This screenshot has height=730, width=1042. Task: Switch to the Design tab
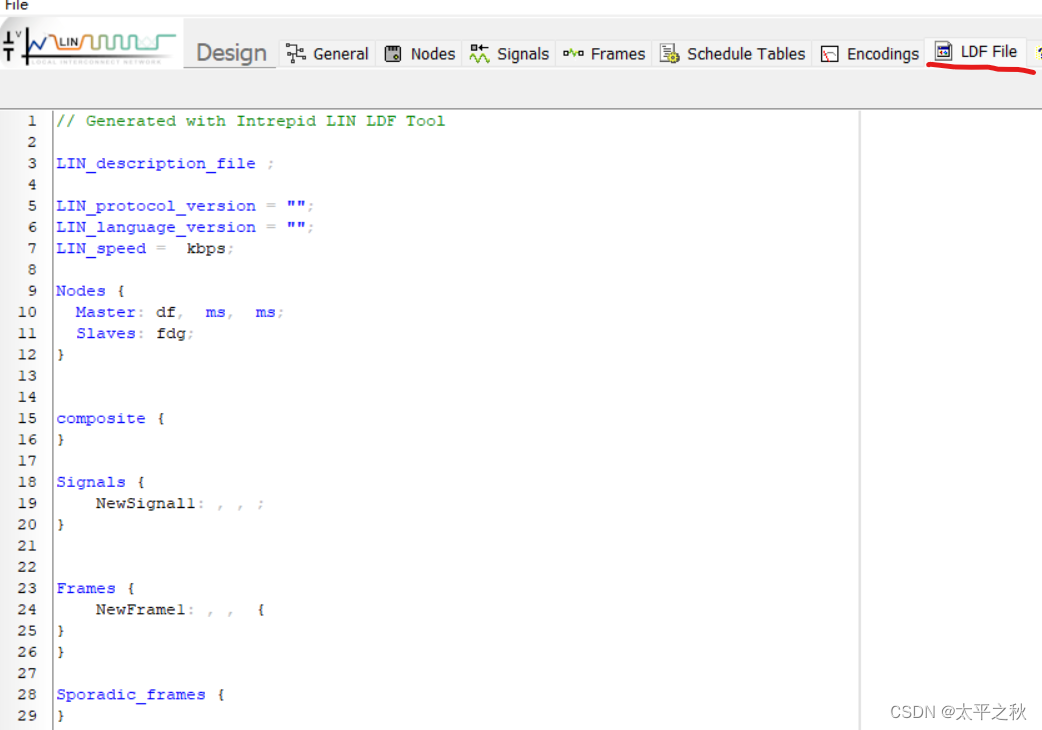(x=229, y=54)
